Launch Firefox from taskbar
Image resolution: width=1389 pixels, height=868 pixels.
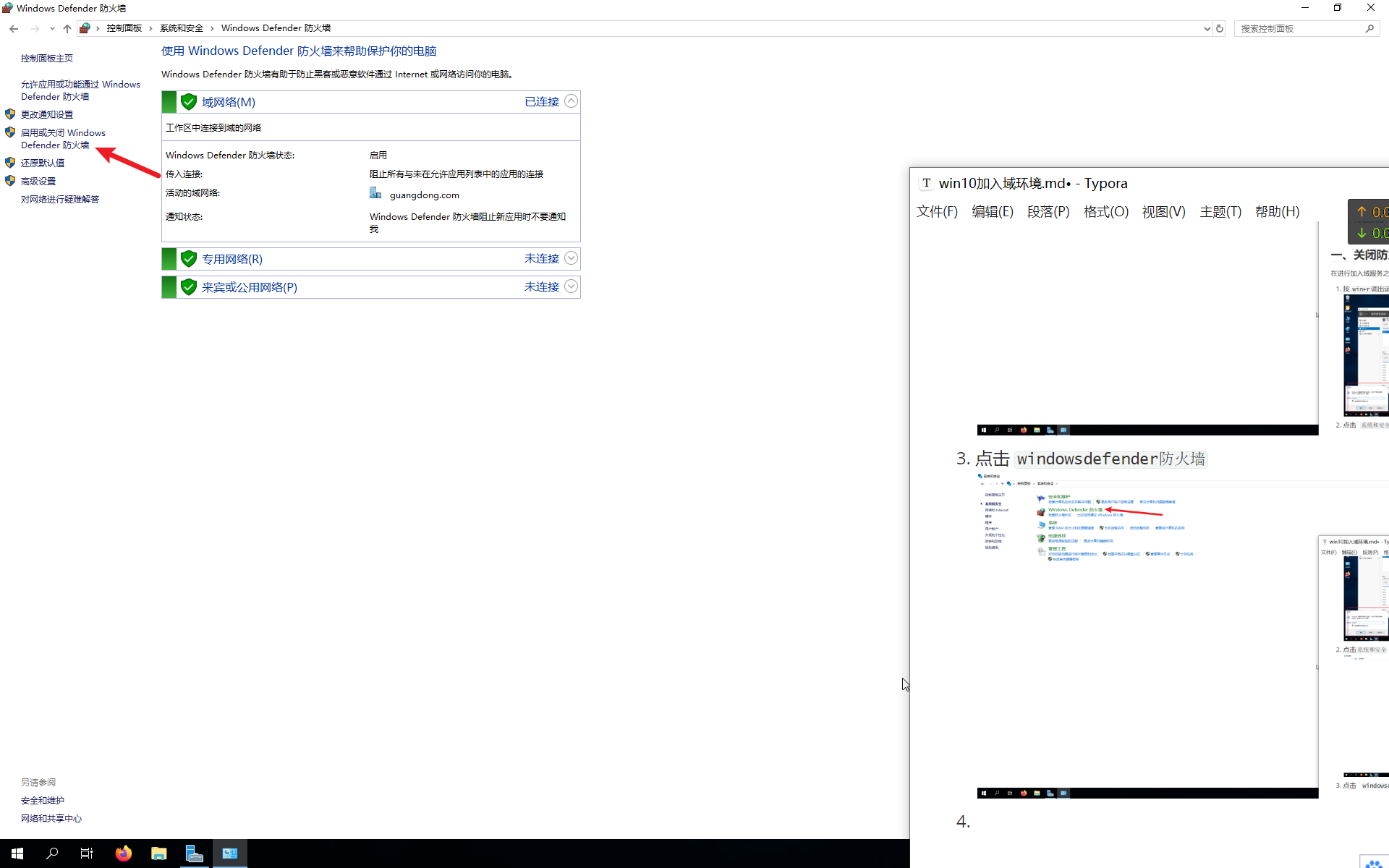124,854
